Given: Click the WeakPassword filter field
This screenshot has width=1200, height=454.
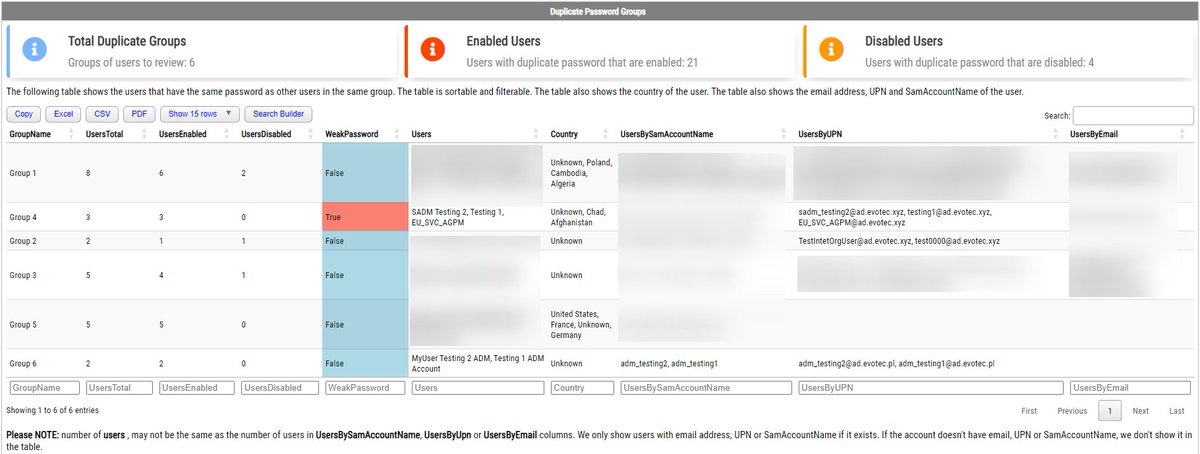Looking at the screenshot, I should 365,387.
